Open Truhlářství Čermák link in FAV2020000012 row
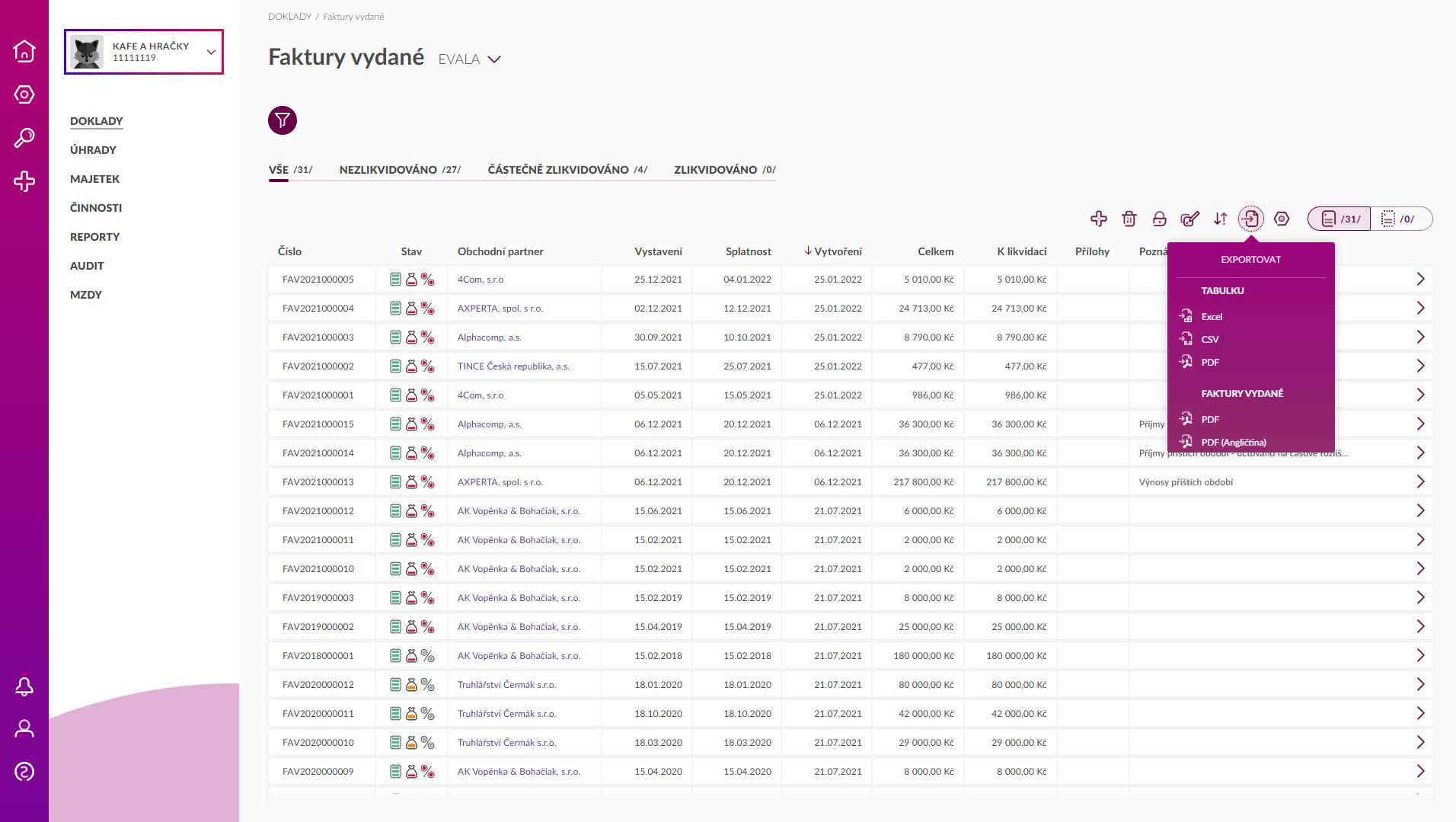The height and width of the screenshot is (822, 1456). coord(506,685)
